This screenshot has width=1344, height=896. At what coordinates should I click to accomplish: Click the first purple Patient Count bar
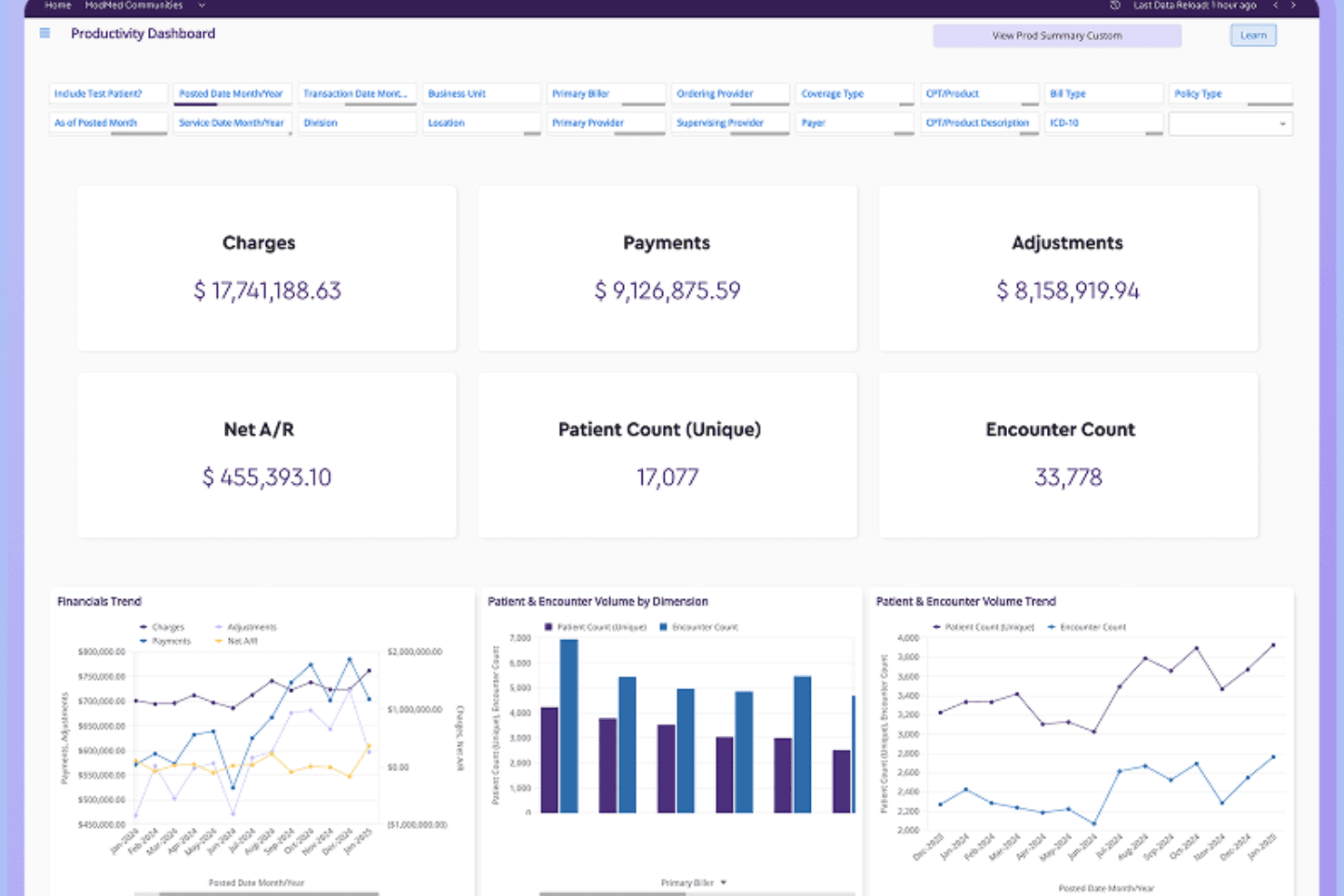click(549, 760)
